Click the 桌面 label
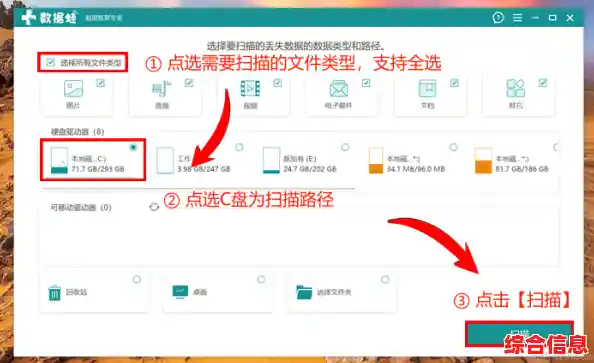 (x=200, y=292)
